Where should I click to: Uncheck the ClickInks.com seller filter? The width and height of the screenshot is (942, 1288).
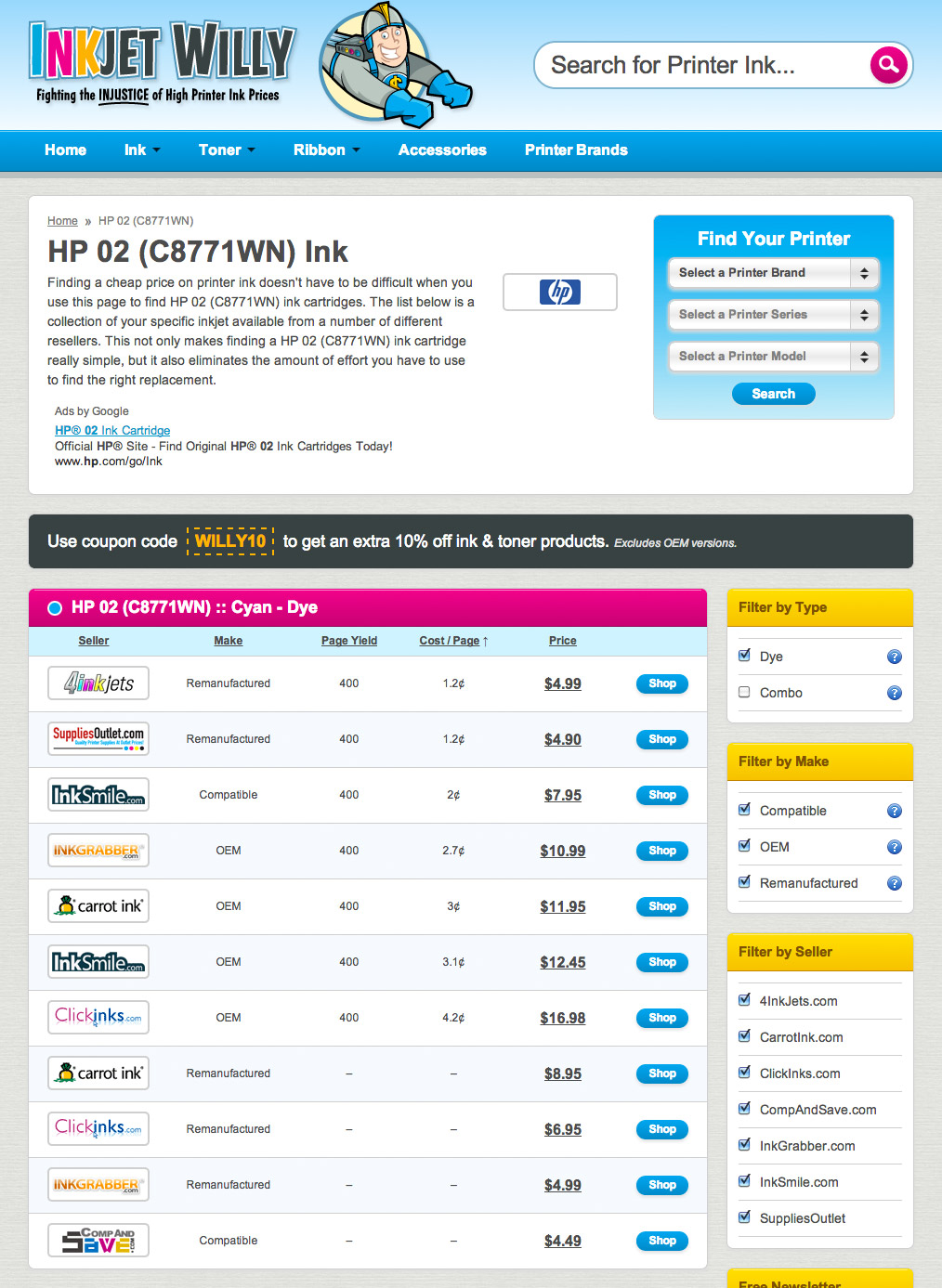tap(744, 1073)
